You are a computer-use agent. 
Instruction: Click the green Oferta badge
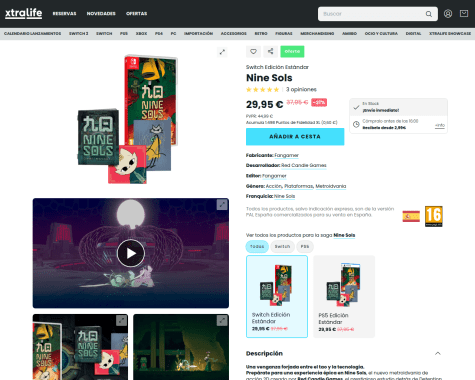click(x=292, y=51)
